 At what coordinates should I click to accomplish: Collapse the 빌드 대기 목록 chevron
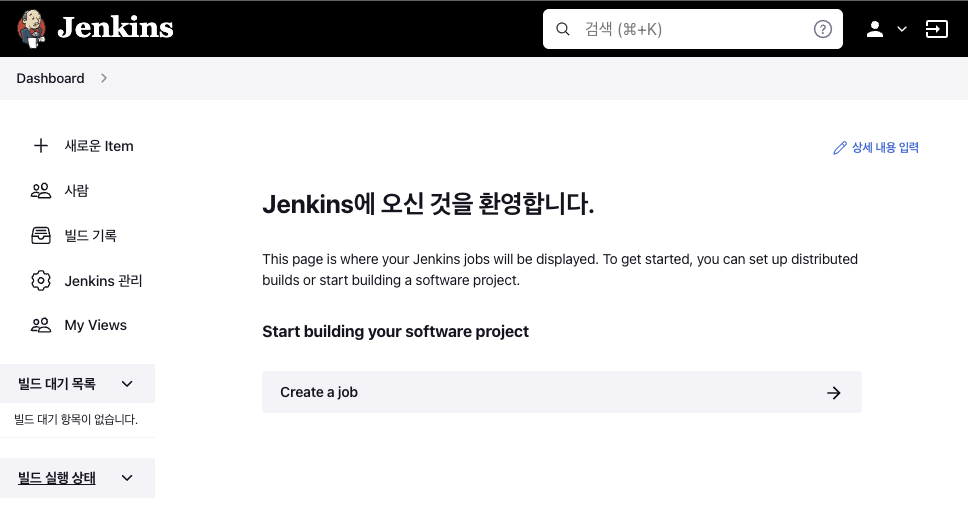point(127,384)
